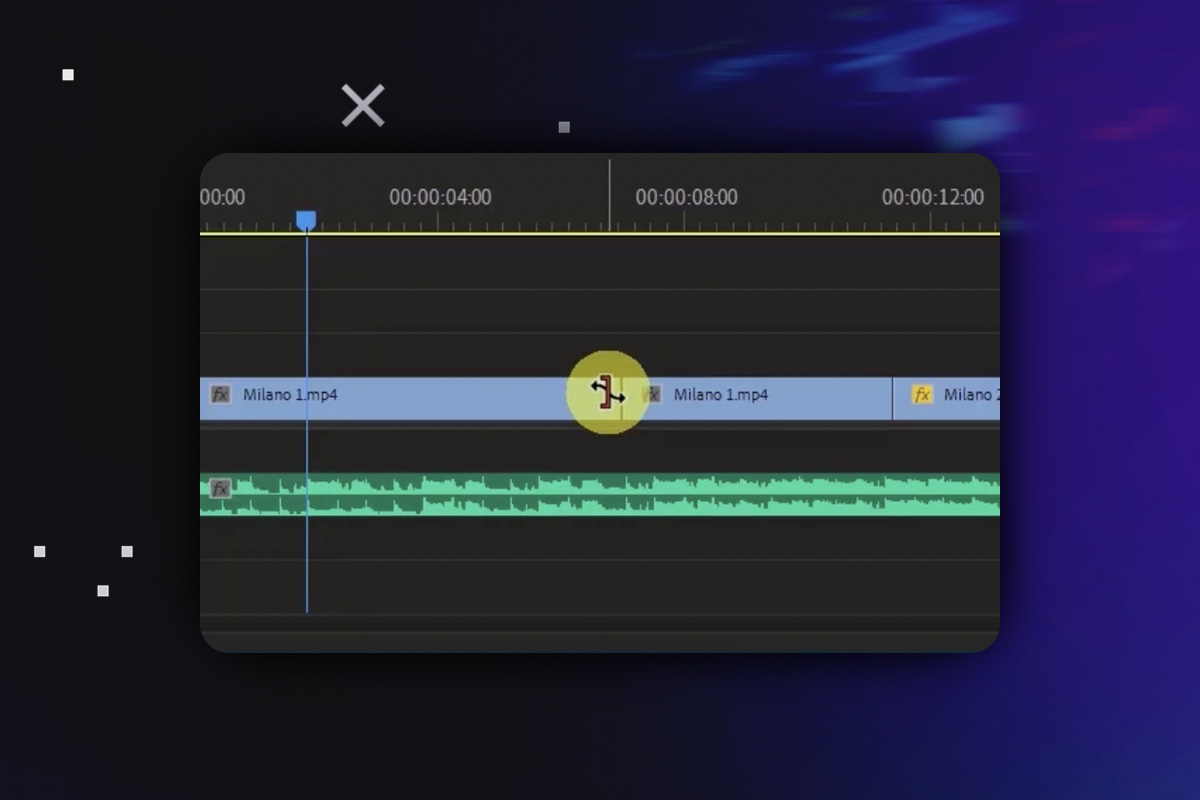Click the fx badge on the green audio clip

(x=220, y=488)
